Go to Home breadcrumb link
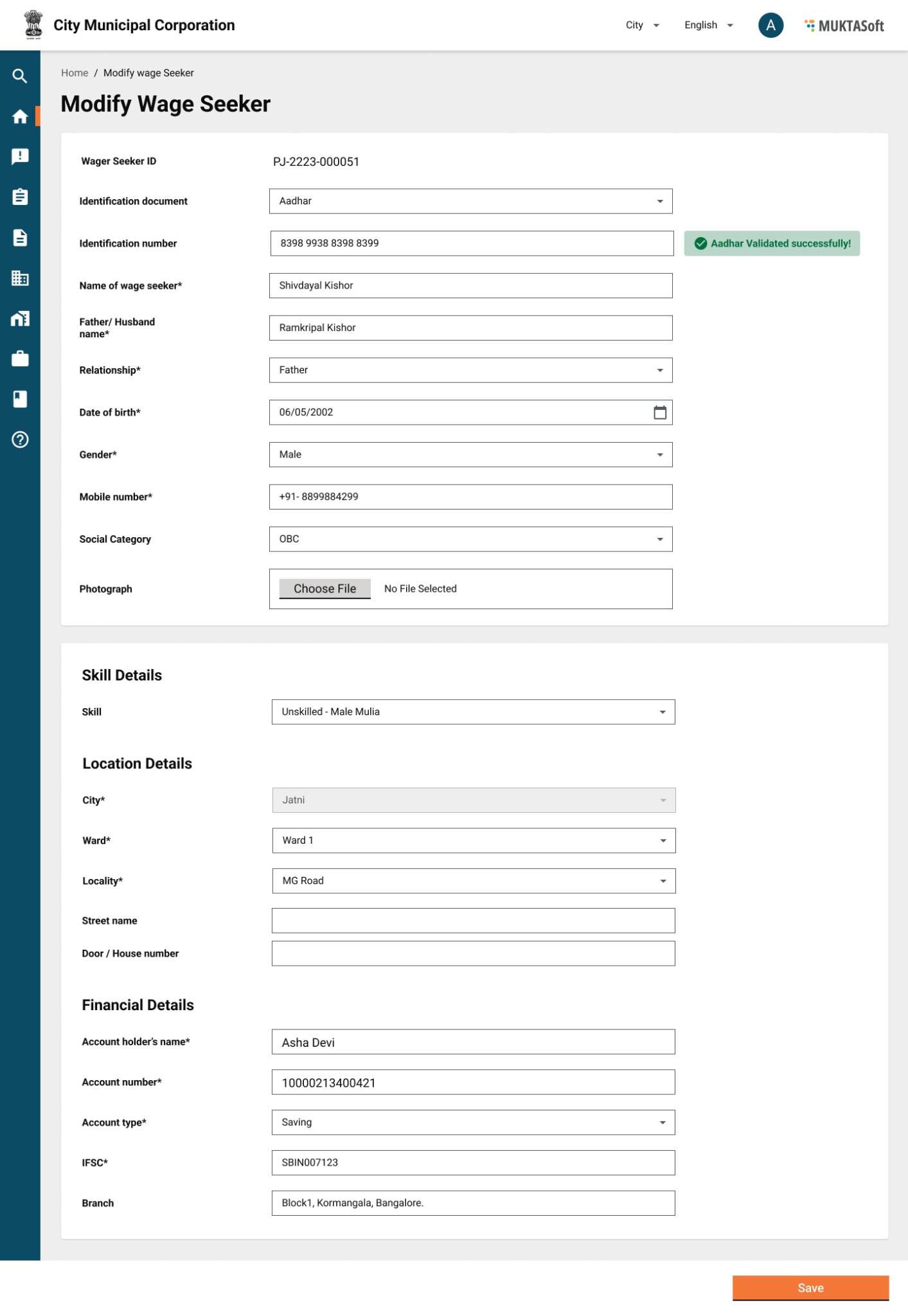Viewport: 908px width, 1316px height. pos(75,73)
